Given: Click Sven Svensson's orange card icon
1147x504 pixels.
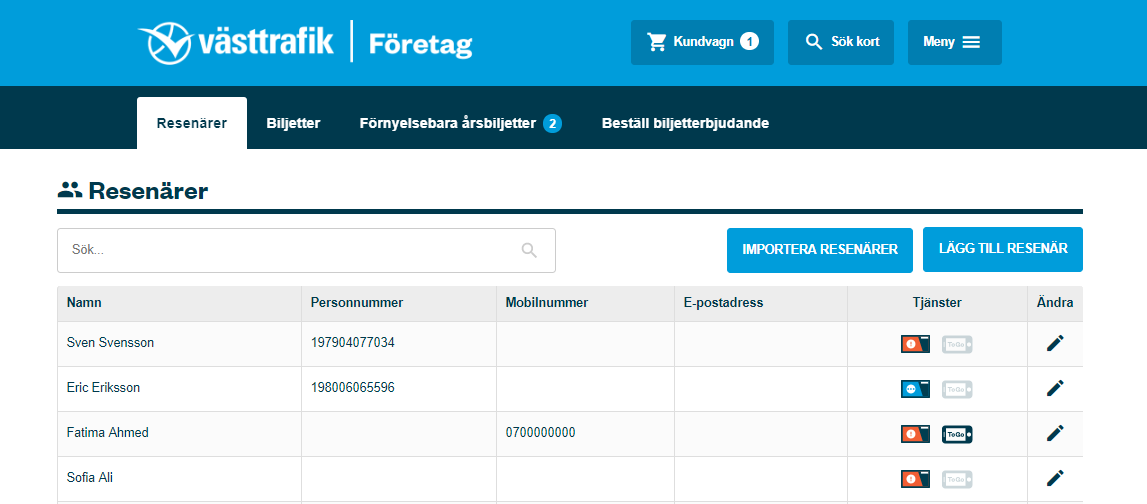Looking at the screenshot, I should pos(915,344).
